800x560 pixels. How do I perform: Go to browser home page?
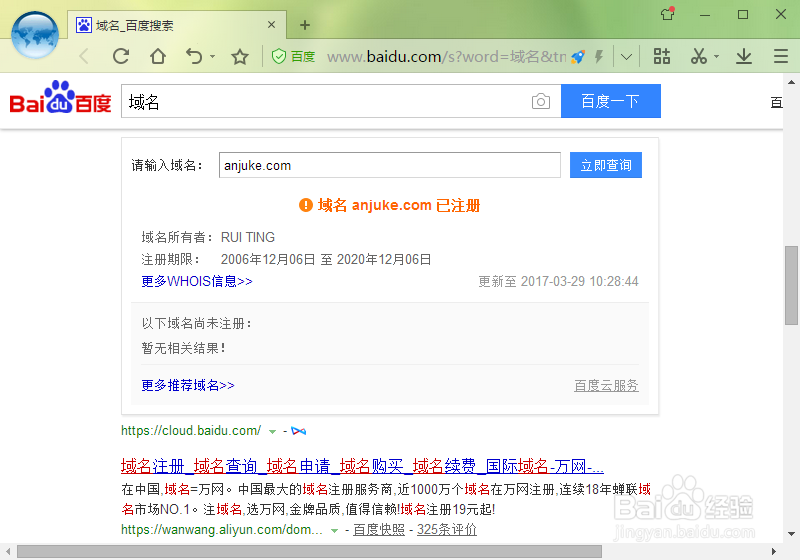(x=158, y=56)
